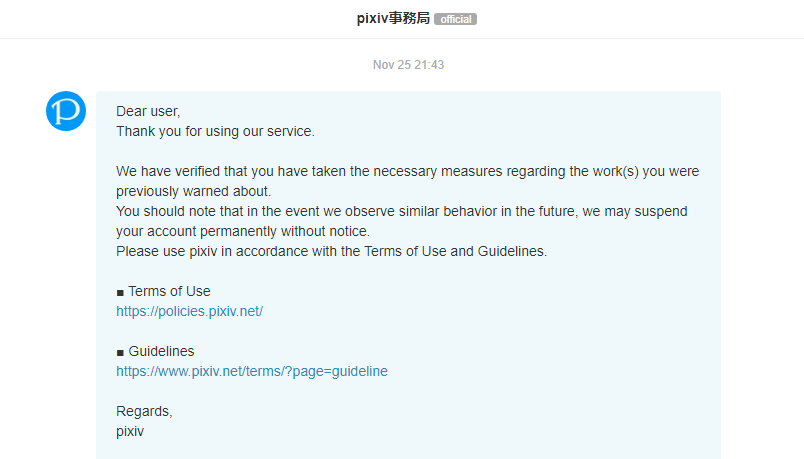Open the pixiv guideline page link
The width and height of the screenshot is (804, 459).
coord(252,371)
